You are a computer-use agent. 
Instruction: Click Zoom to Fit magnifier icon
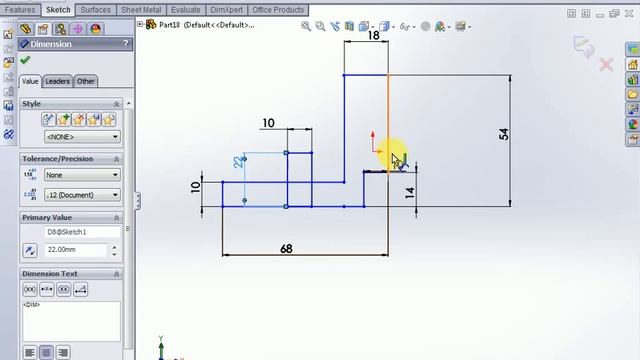tap(306, 27)
